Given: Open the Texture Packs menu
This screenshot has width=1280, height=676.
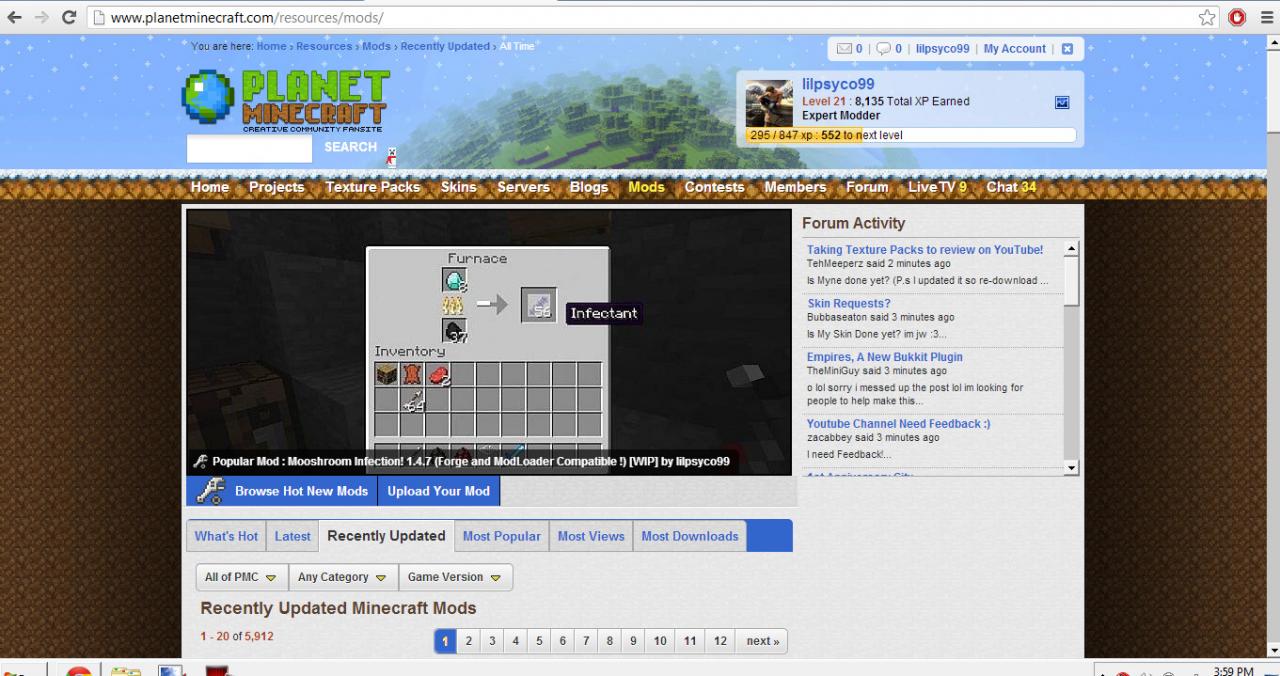Looking at the screenshot, I should pos(372,187).
